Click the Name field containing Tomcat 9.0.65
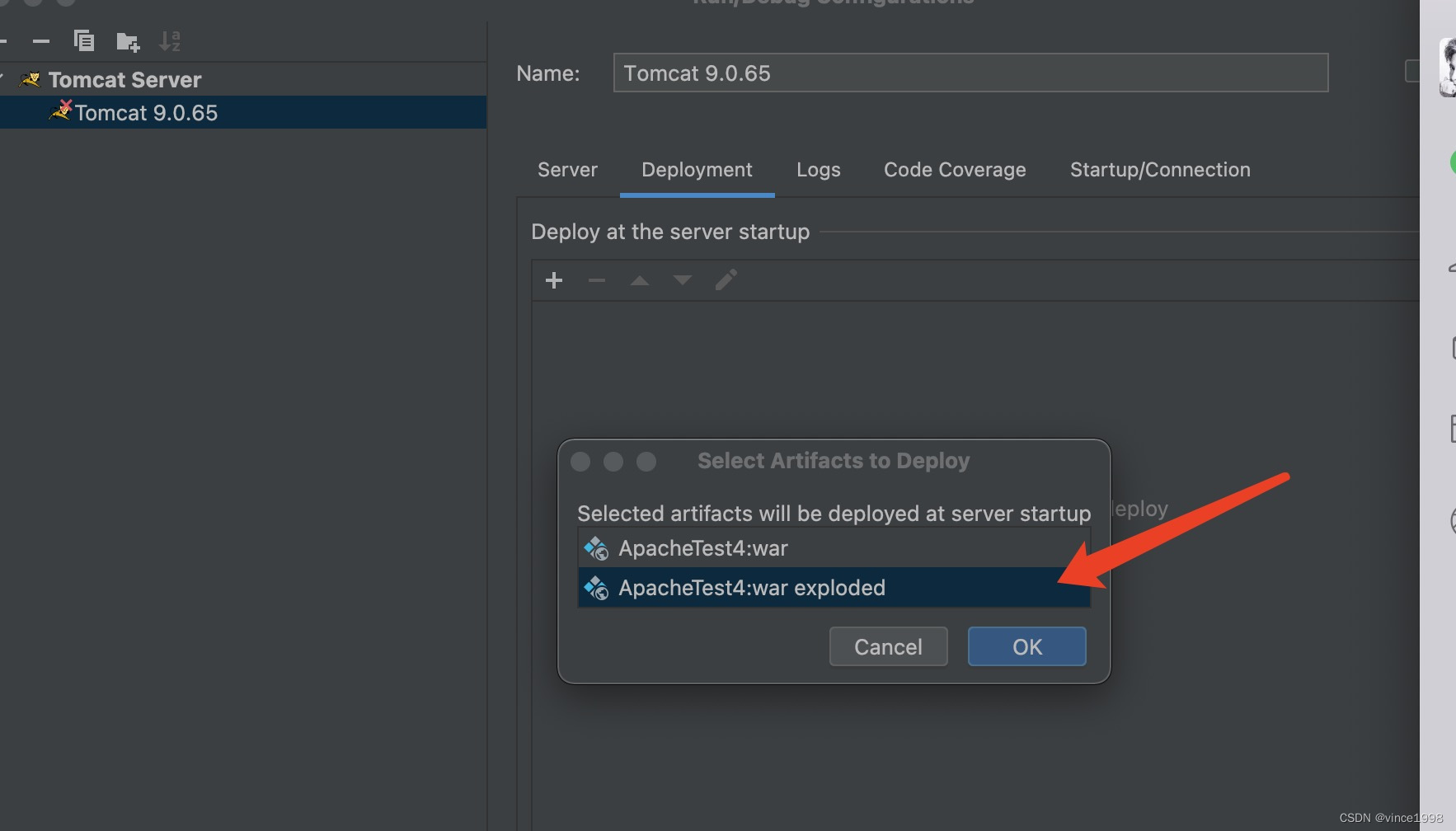This screenshot has width=1456, height=831. 970,73
